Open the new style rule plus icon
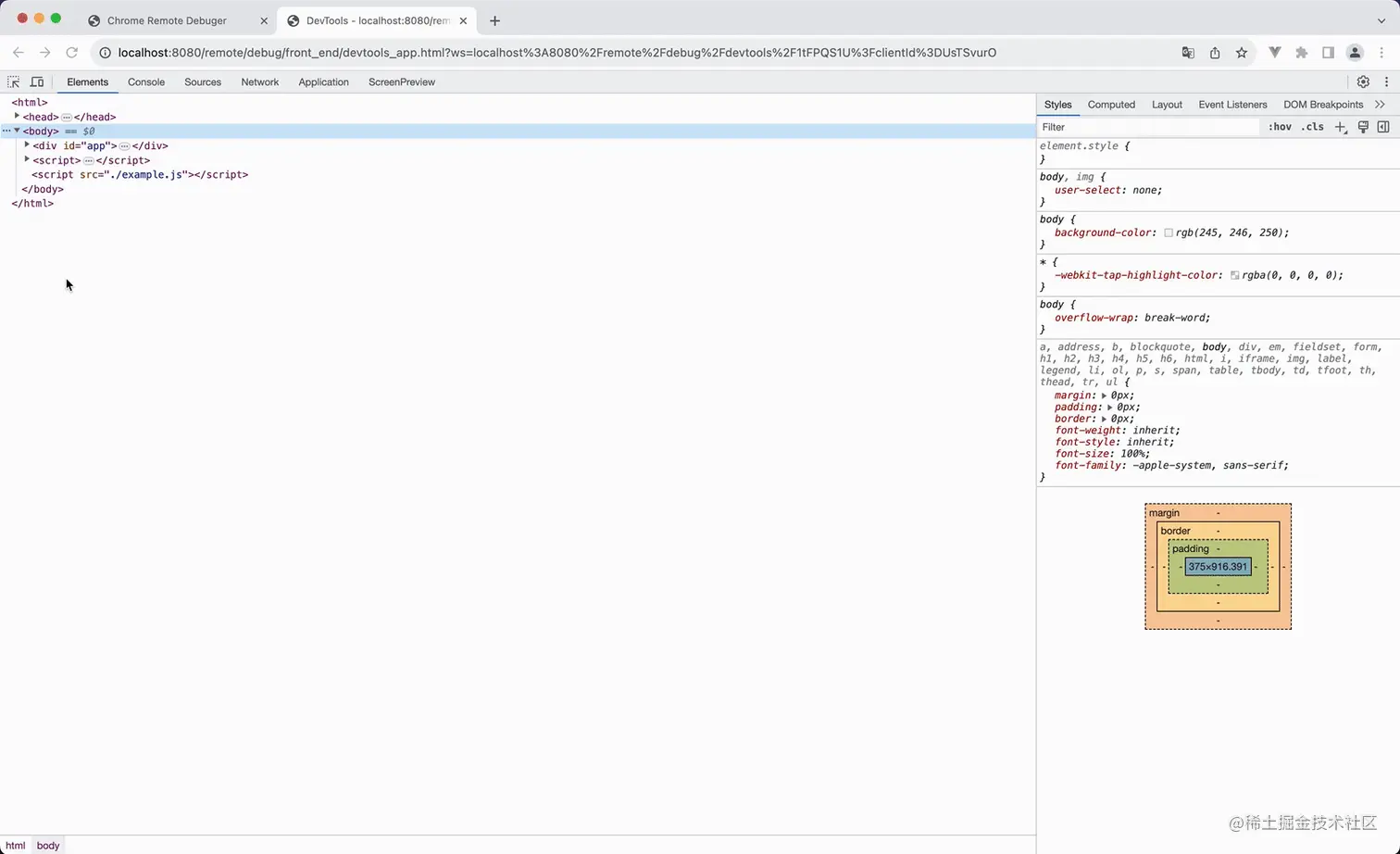1400x854 pixels. [x=1340, y=127]
